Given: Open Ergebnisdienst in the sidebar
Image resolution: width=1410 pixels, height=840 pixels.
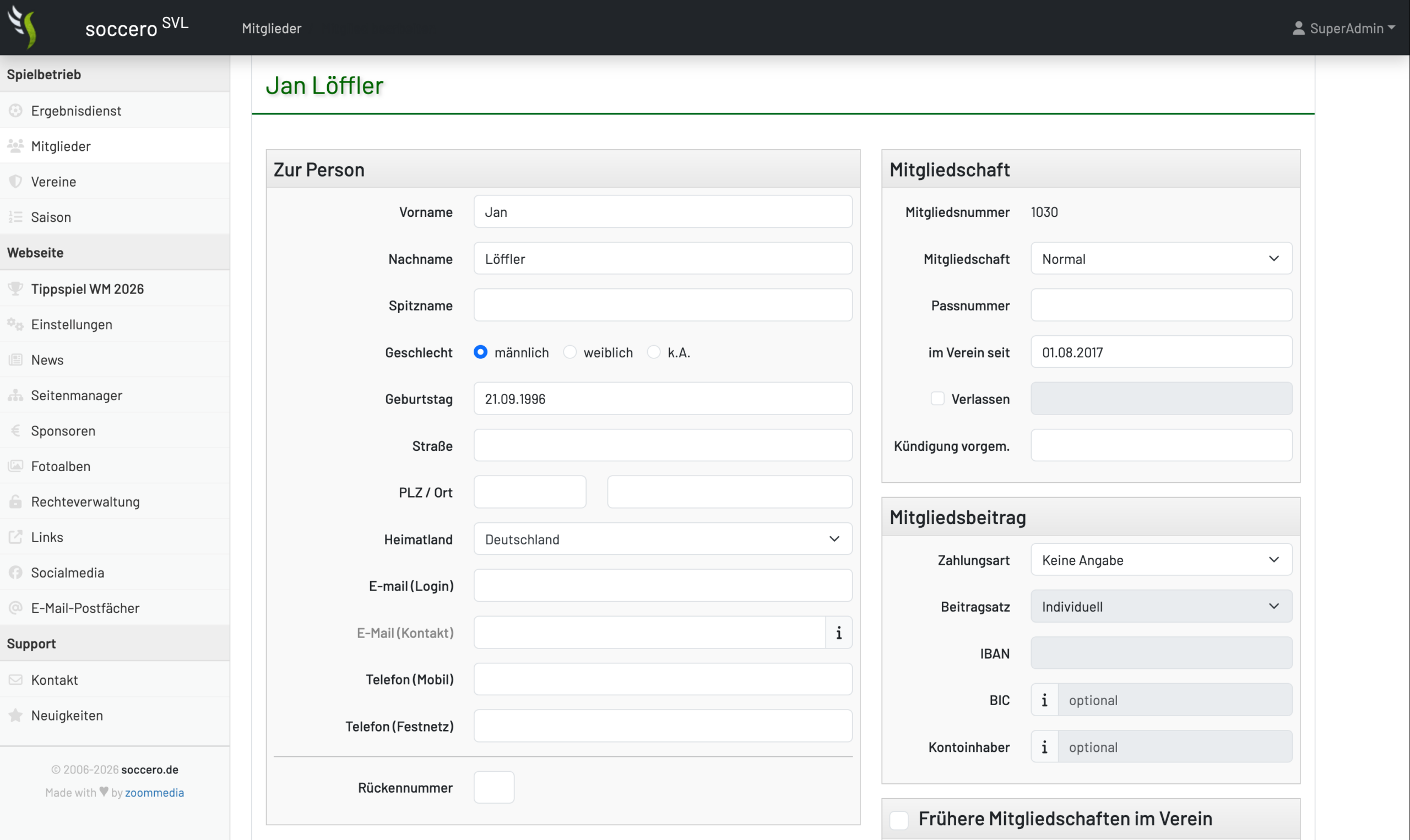Looking at the screenshot, I should [x=115, y=111].
